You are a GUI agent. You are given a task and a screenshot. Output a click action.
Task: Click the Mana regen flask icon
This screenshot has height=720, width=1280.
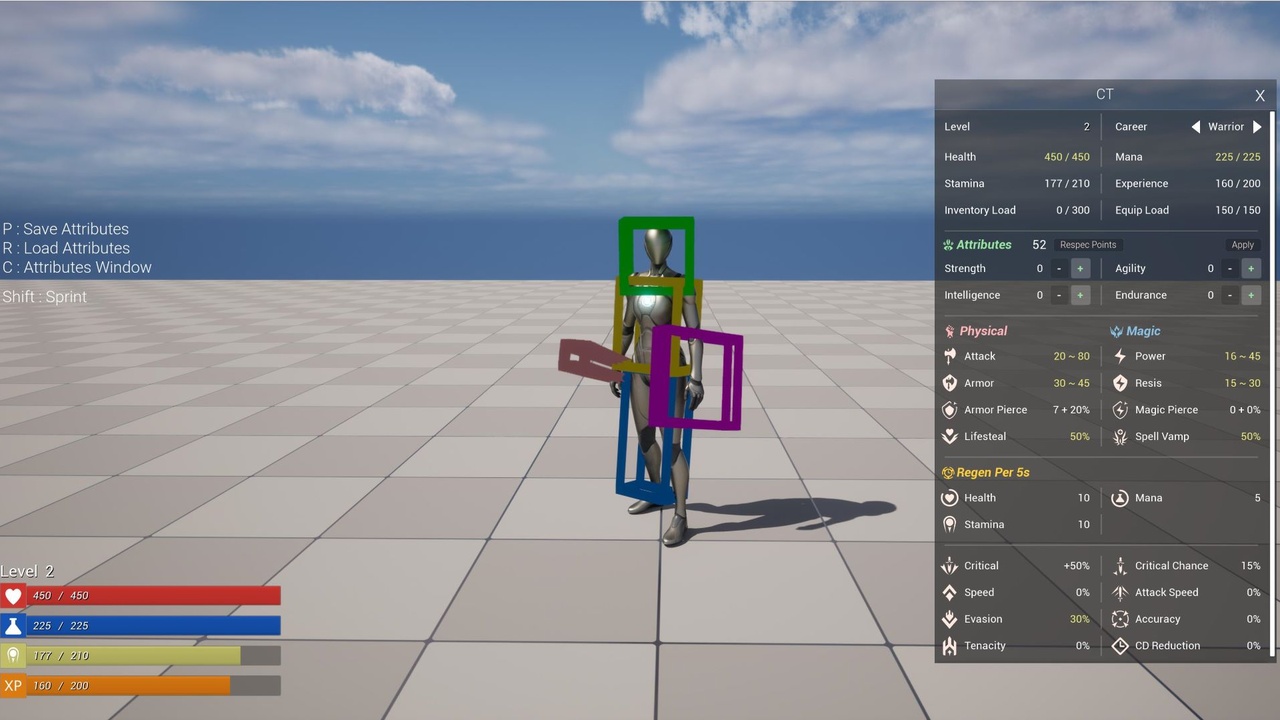(x=1120, y=498)
